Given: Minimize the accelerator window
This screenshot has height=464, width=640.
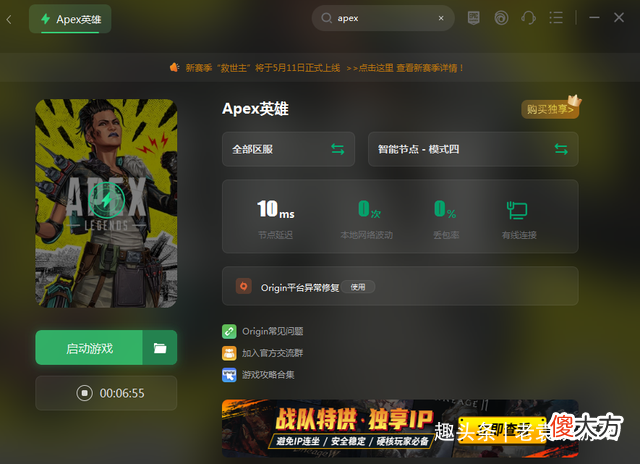Looking at the screenshot, I should tap(594, 18).
